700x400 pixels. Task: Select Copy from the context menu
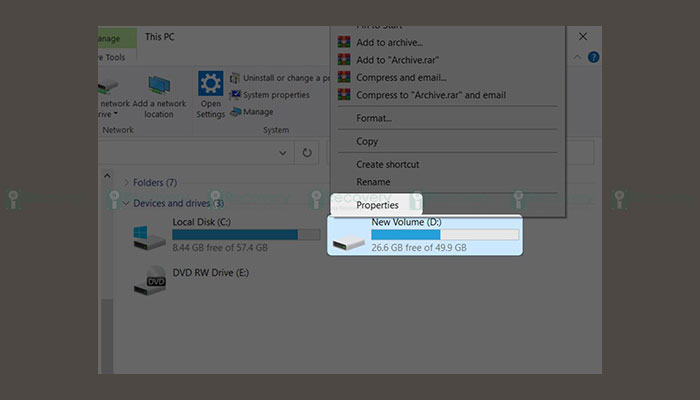pos(367,142)
